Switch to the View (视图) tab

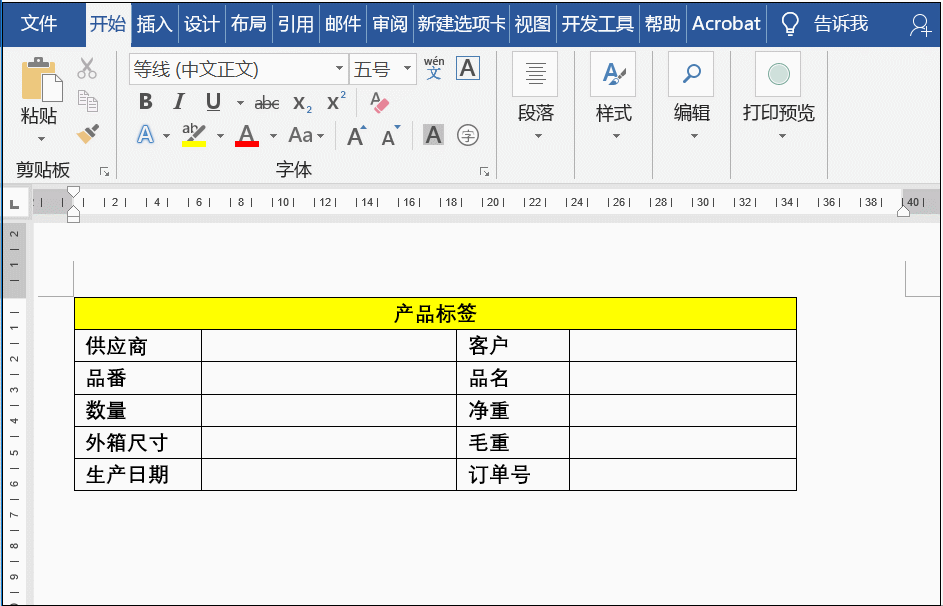532,24
